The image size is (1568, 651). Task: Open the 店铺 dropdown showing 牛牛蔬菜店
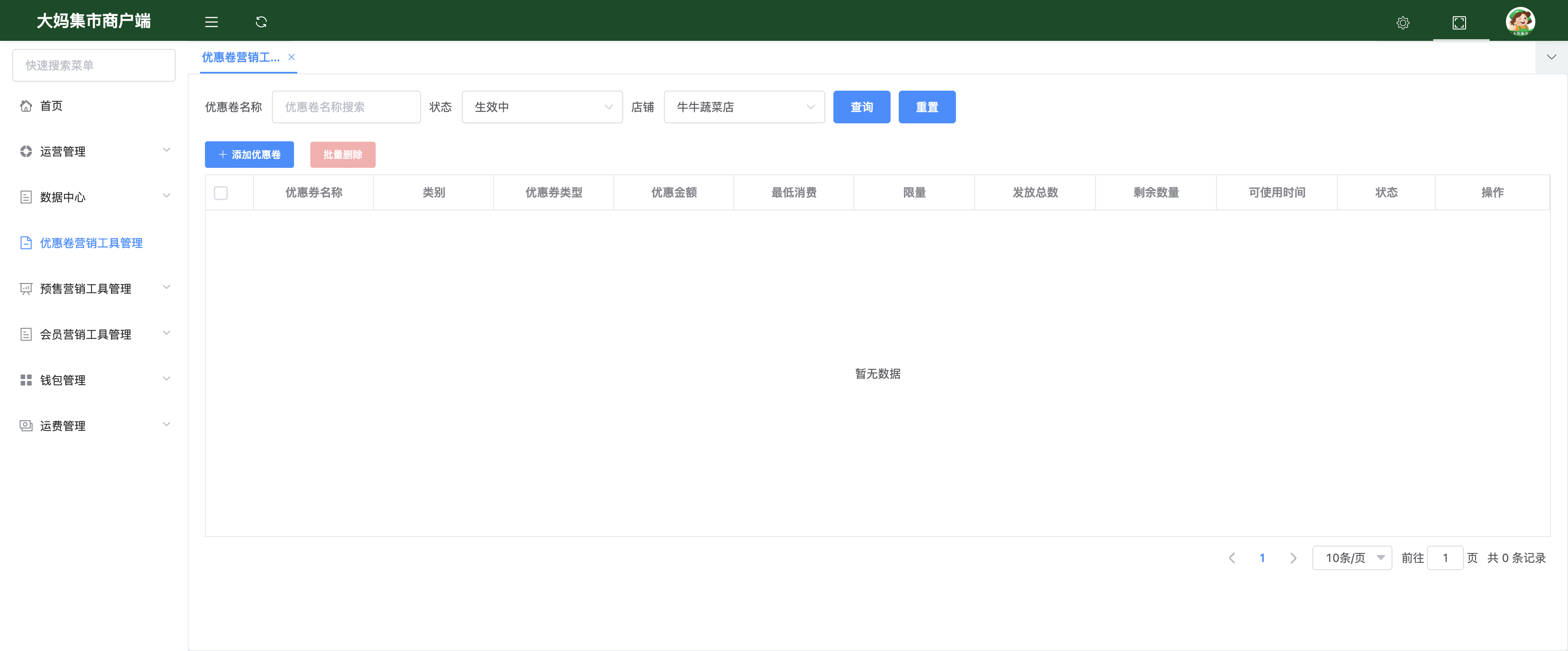pyautogui.click(x=744, y=107)
